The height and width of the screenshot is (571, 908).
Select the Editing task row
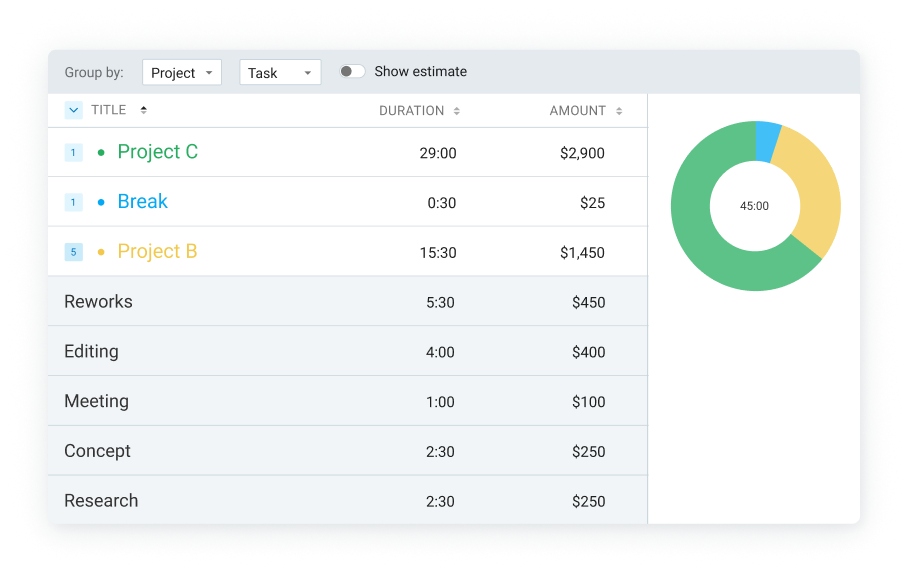point(347,351)
